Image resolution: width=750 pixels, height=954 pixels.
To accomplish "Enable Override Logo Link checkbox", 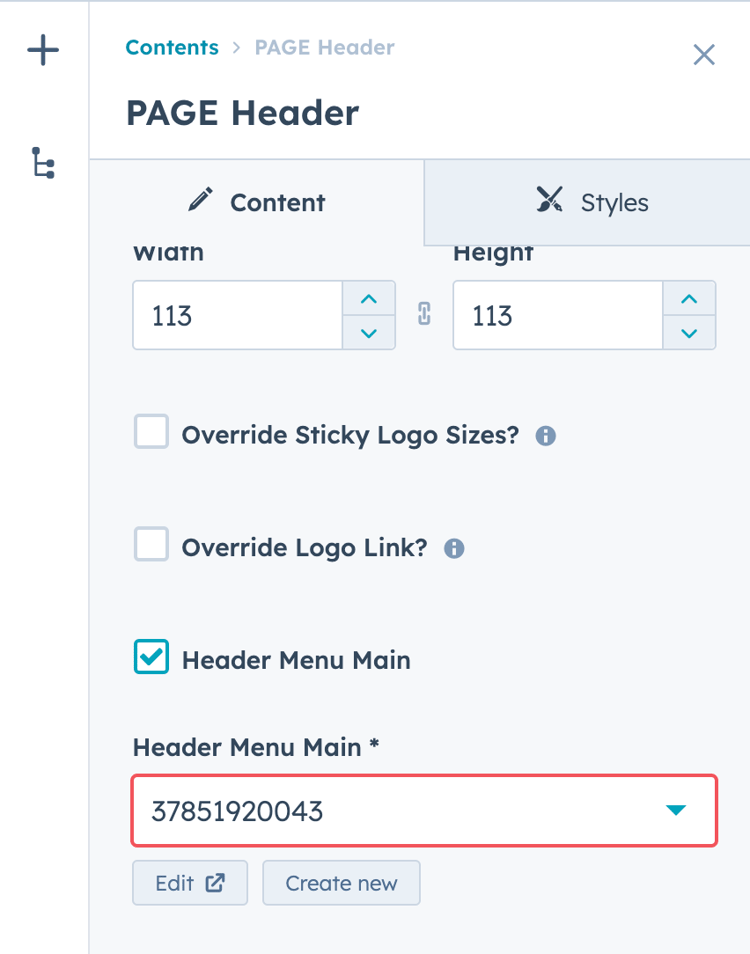I will 152,545.
